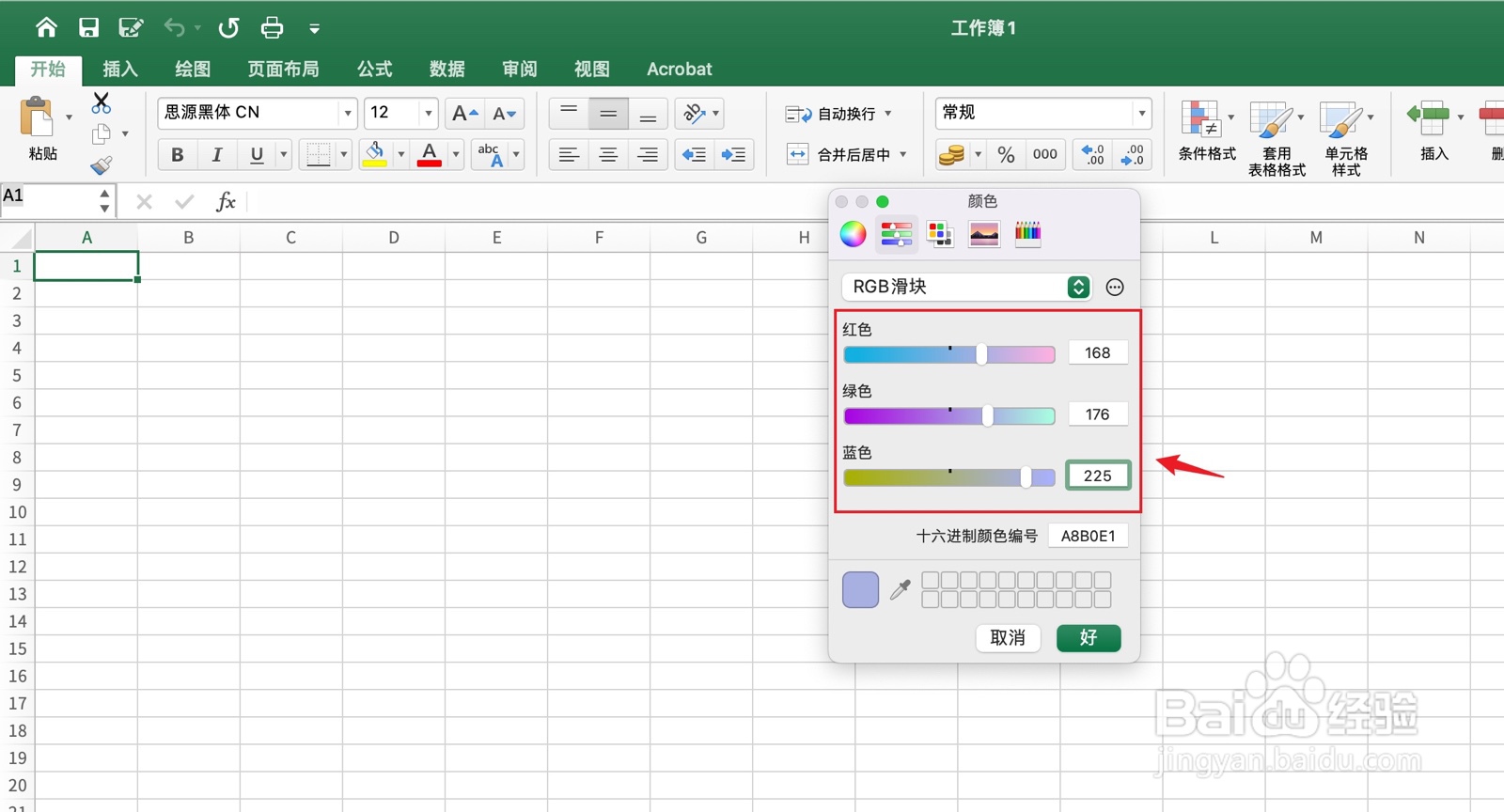Undo the last action

tap(174, 27)
